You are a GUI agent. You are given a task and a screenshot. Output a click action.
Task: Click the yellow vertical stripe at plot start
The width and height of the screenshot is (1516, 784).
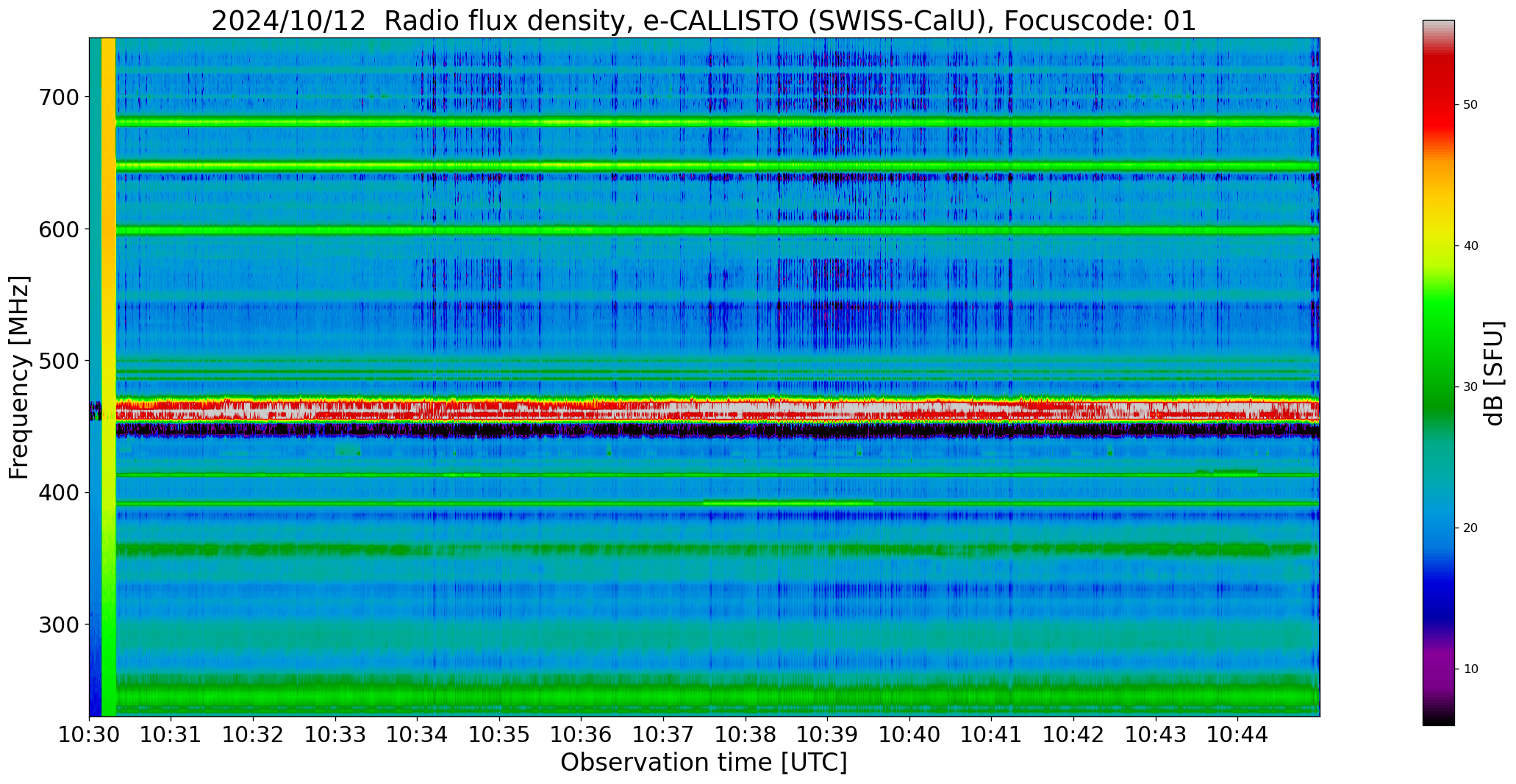tap(108, 377)
